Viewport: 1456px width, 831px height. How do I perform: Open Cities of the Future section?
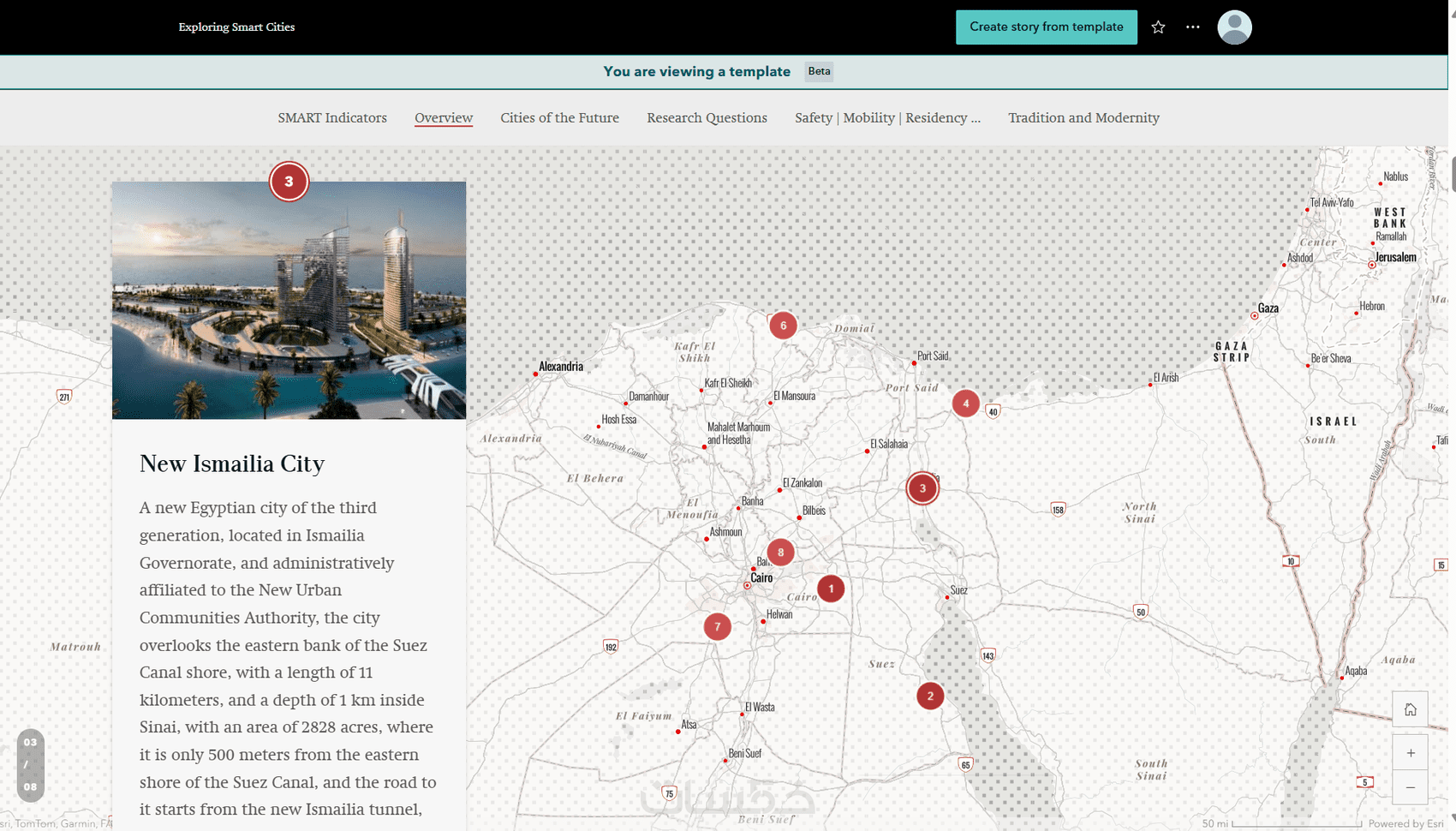click(x=559, y=118)
